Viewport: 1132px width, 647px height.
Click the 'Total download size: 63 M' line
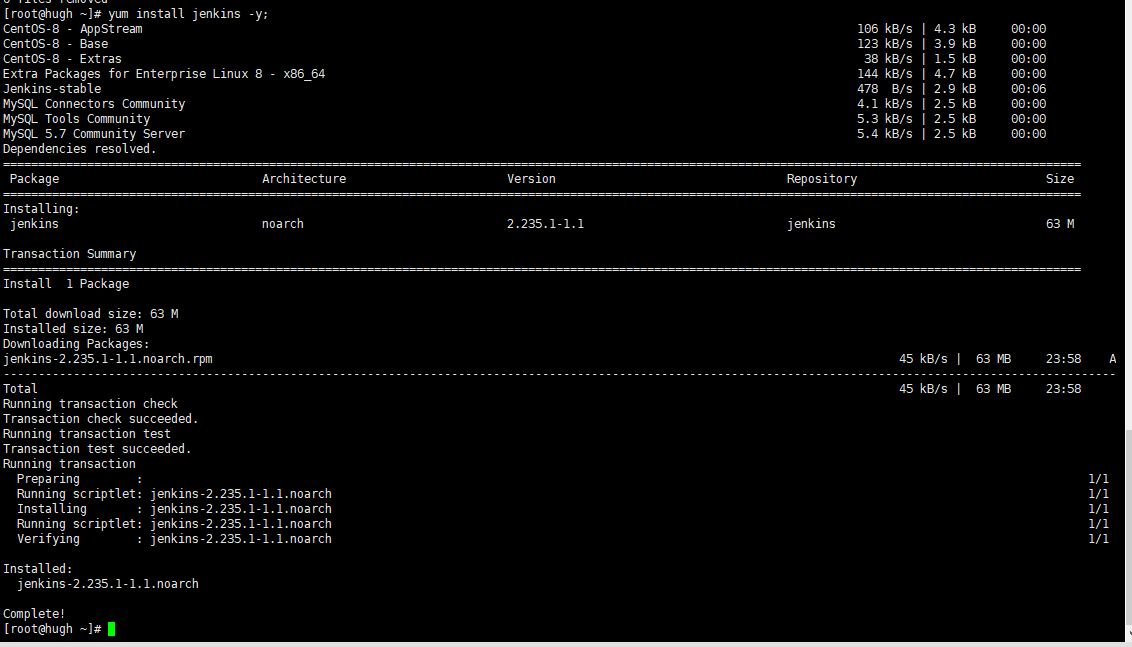pyautogui.click(x=91, y=314)
